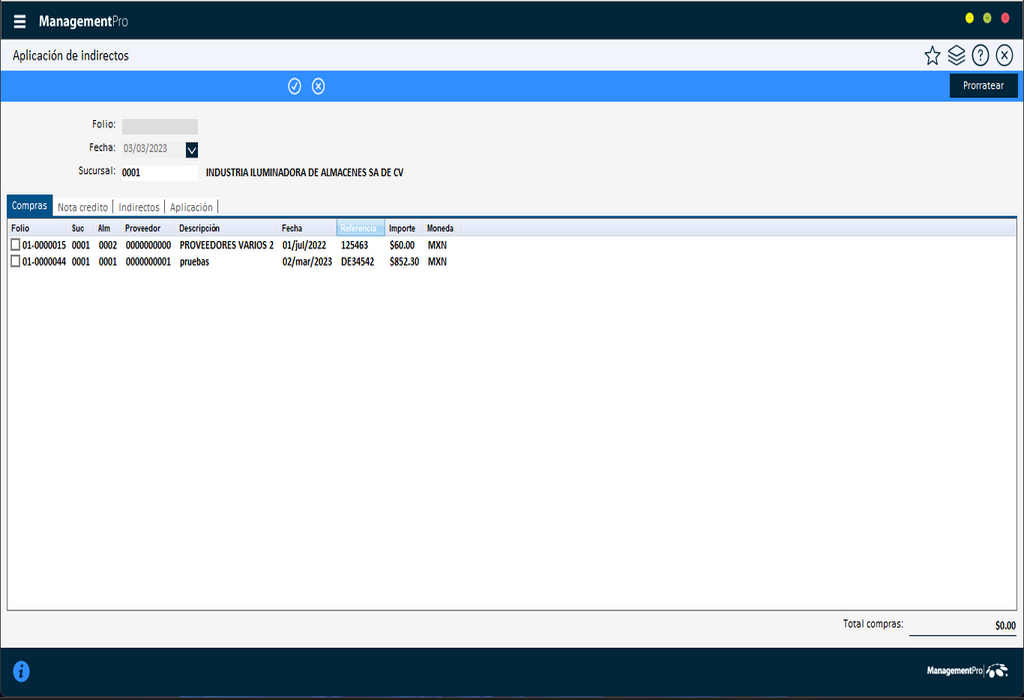Click the Folio input field
This screenshot has height=700, width=1024.
[x=159, y=126]
